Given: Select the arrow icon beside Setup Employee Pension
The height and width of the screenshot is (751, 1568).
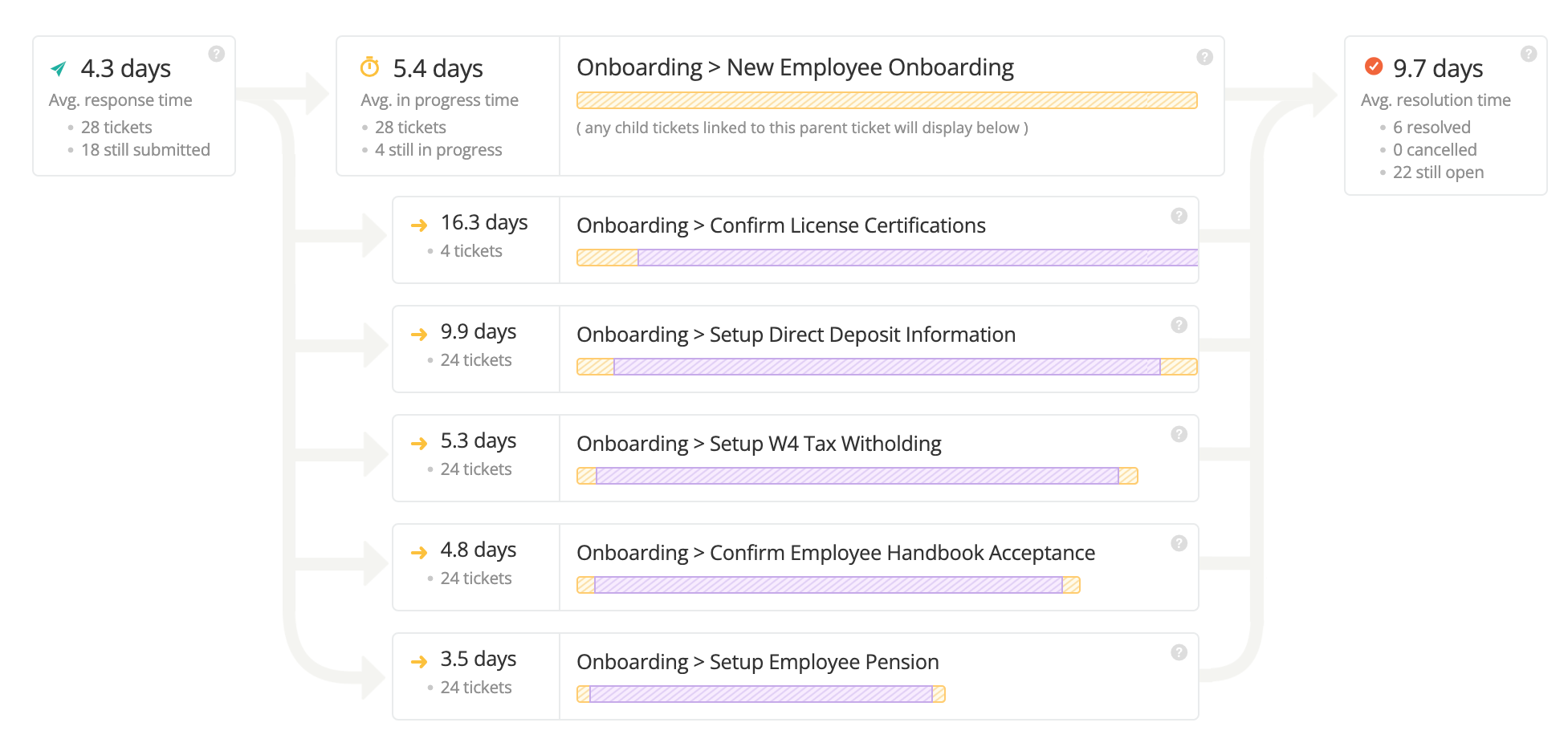Looking at the screenshot, I should coord(419,661).
